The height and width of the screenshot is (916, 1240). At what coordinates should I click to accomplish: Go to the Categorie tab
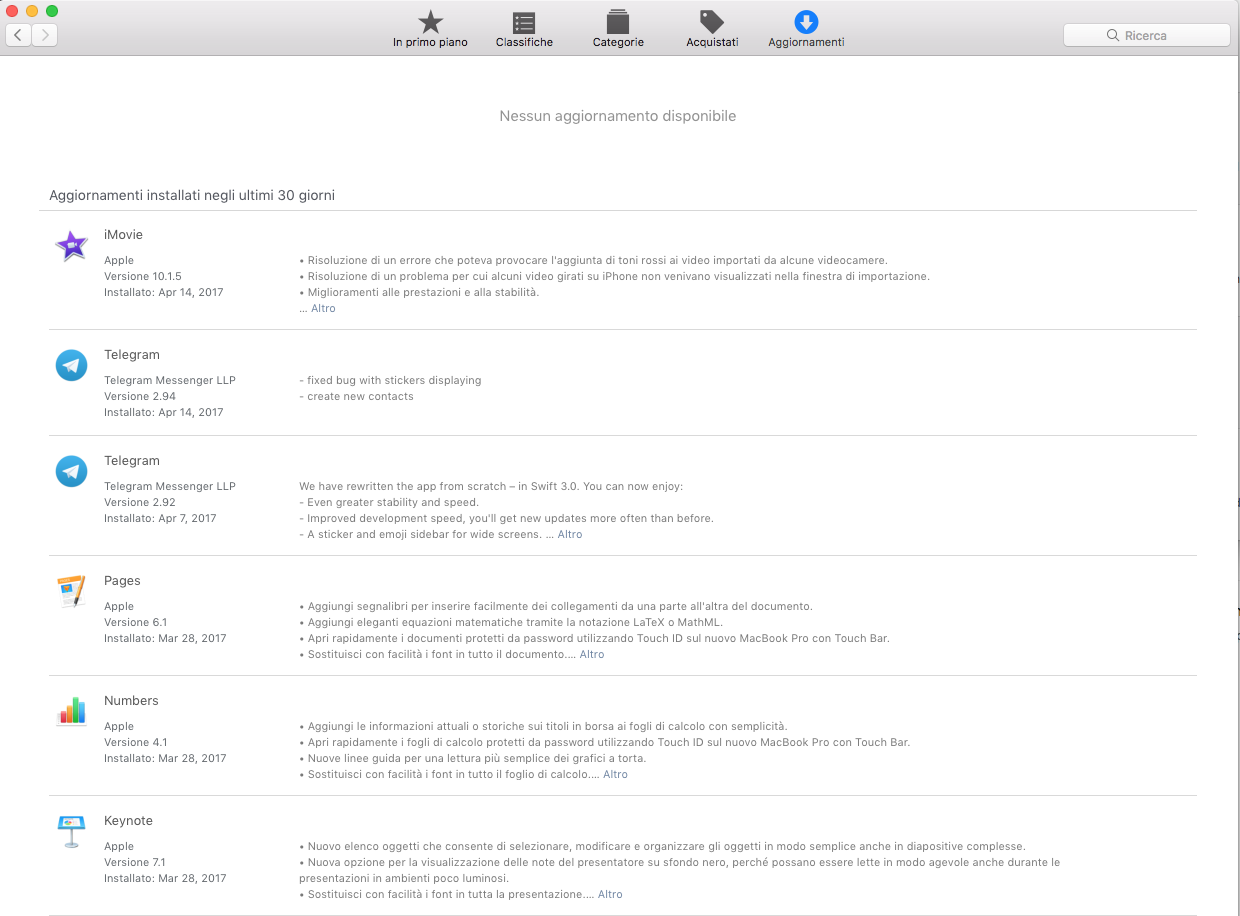(x=618, y=29)
